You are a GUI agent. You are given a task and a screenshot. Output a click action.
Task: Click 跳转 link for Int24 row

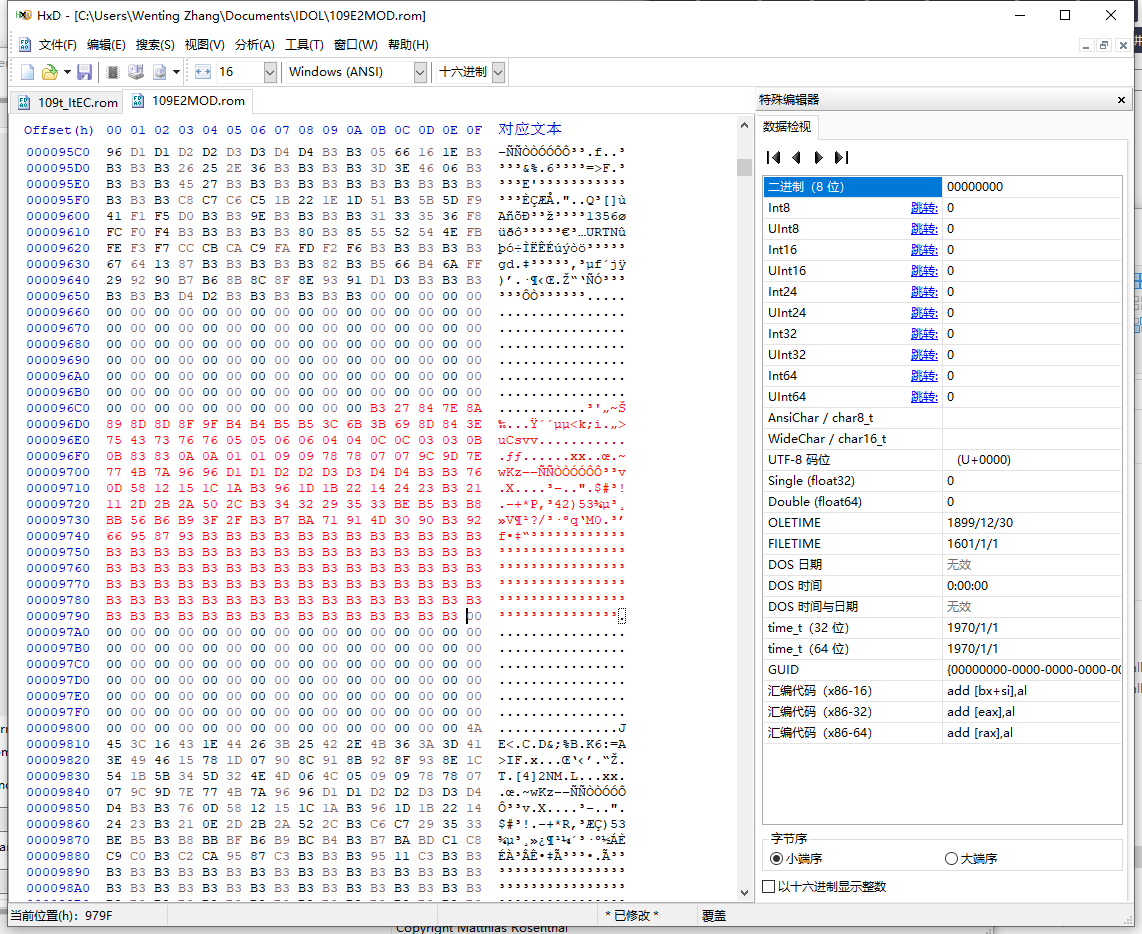924,292
